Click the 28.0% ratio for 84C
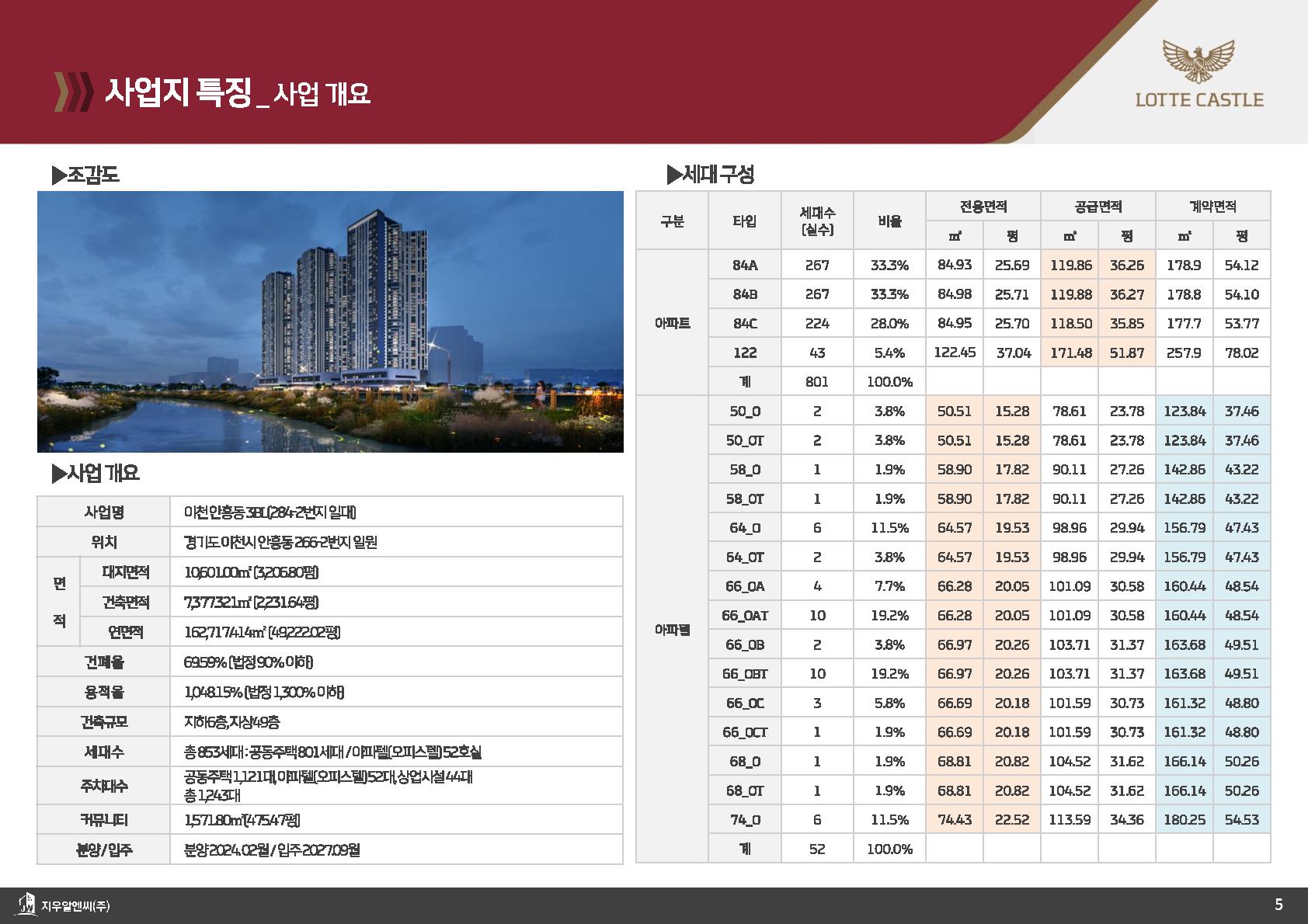The height and width of the screenshot is (924, 1308). pyautogui.click(x=889, y=323)
